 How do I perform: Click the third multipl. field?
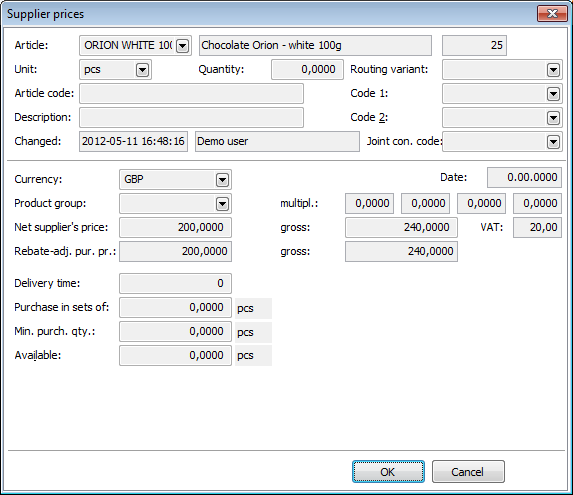pos(481,203)
